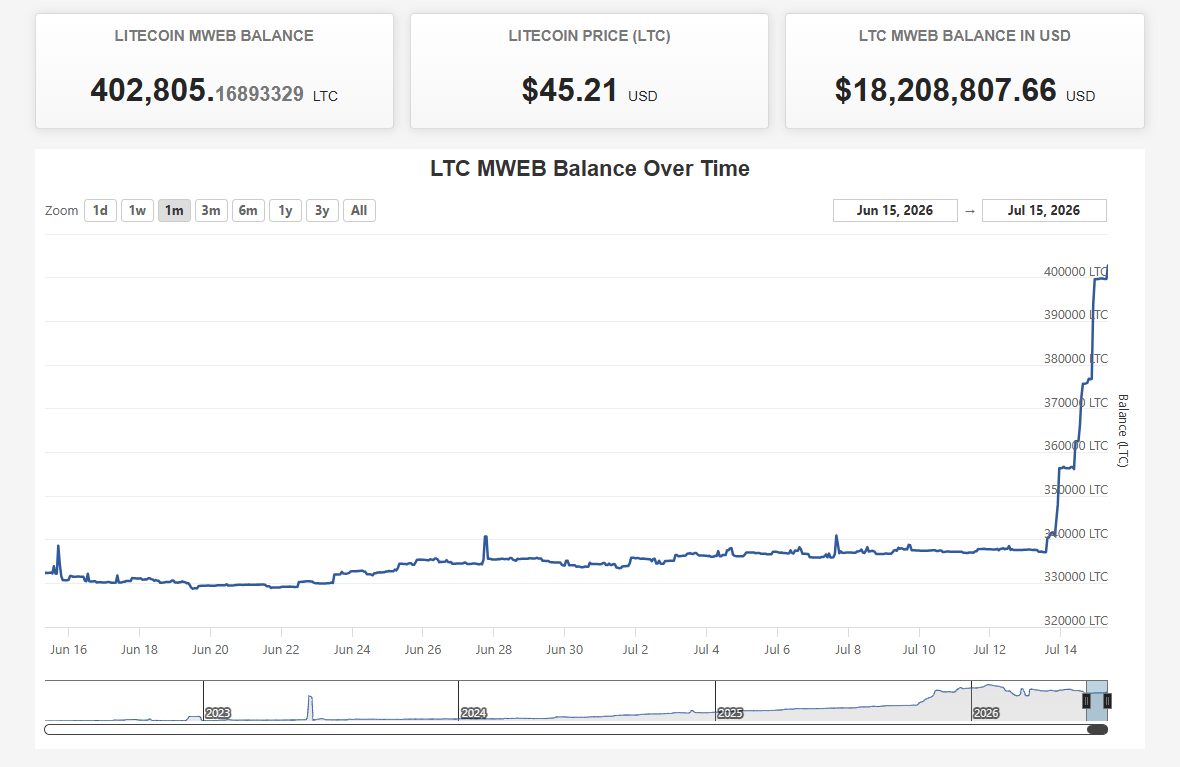The height and width of the screenshot is (767, 1180).
Task: Click LTC MWEB Balance in USD heading
Action: pos(964,36)
